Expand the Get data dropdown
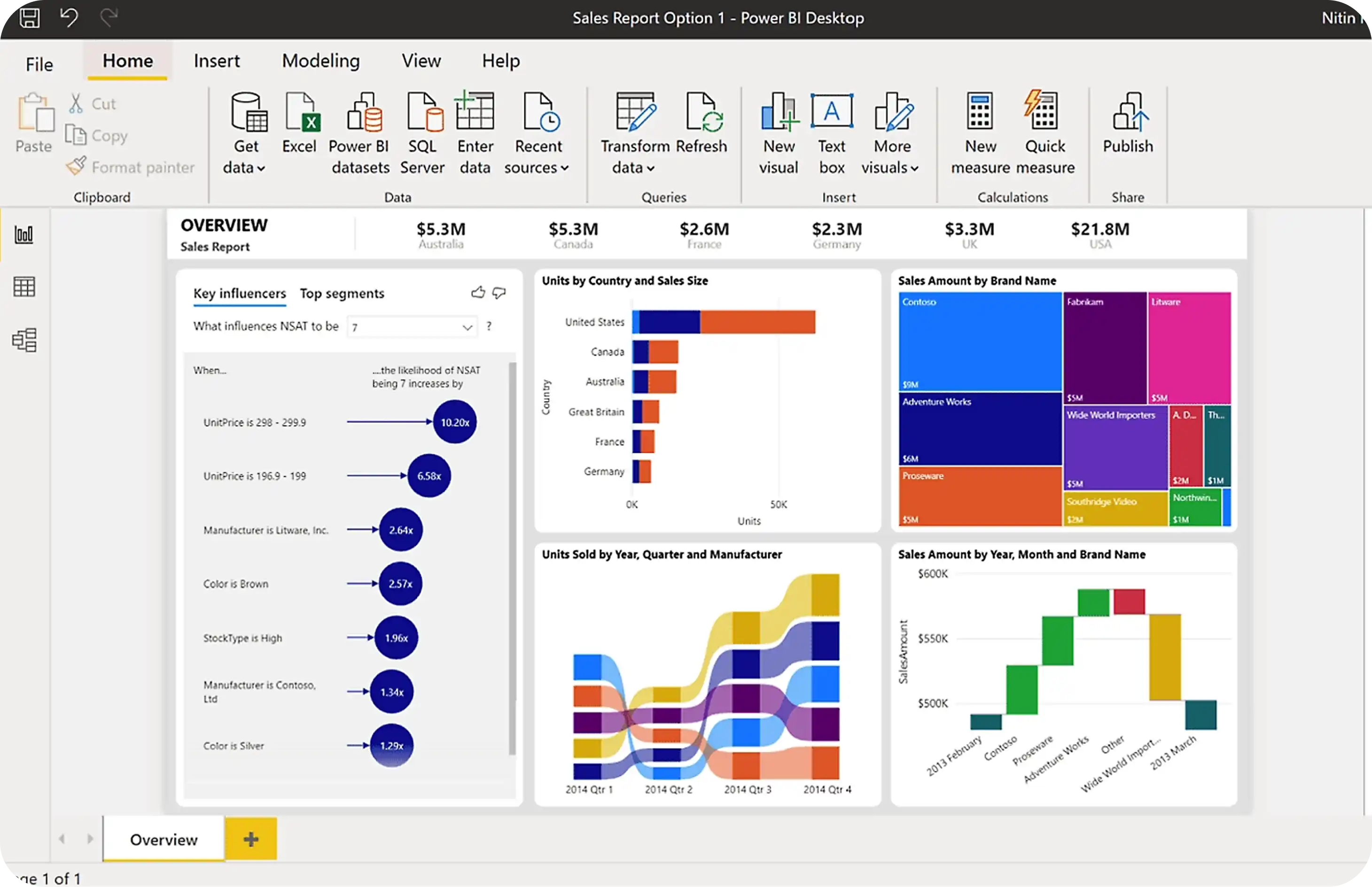The width and height of the screenshot is (1372, 887). pyautogui.click(x=260, y=168)
